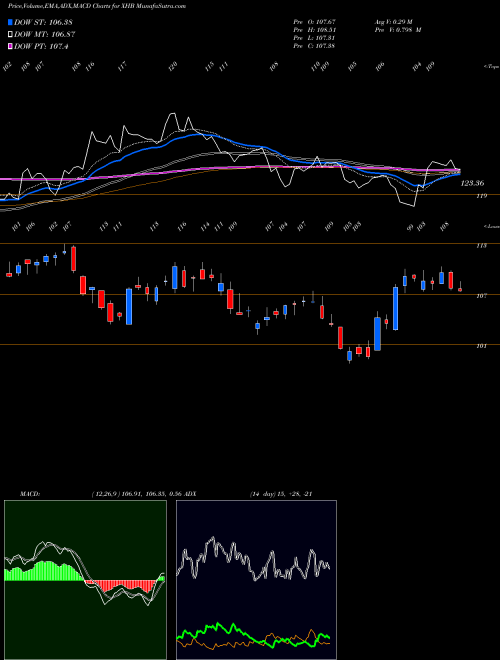Click the 'Pre L: 107.31' value
The width and height of the screenshot is (500, 660).
pyautogui.click(x=314, y=38)
